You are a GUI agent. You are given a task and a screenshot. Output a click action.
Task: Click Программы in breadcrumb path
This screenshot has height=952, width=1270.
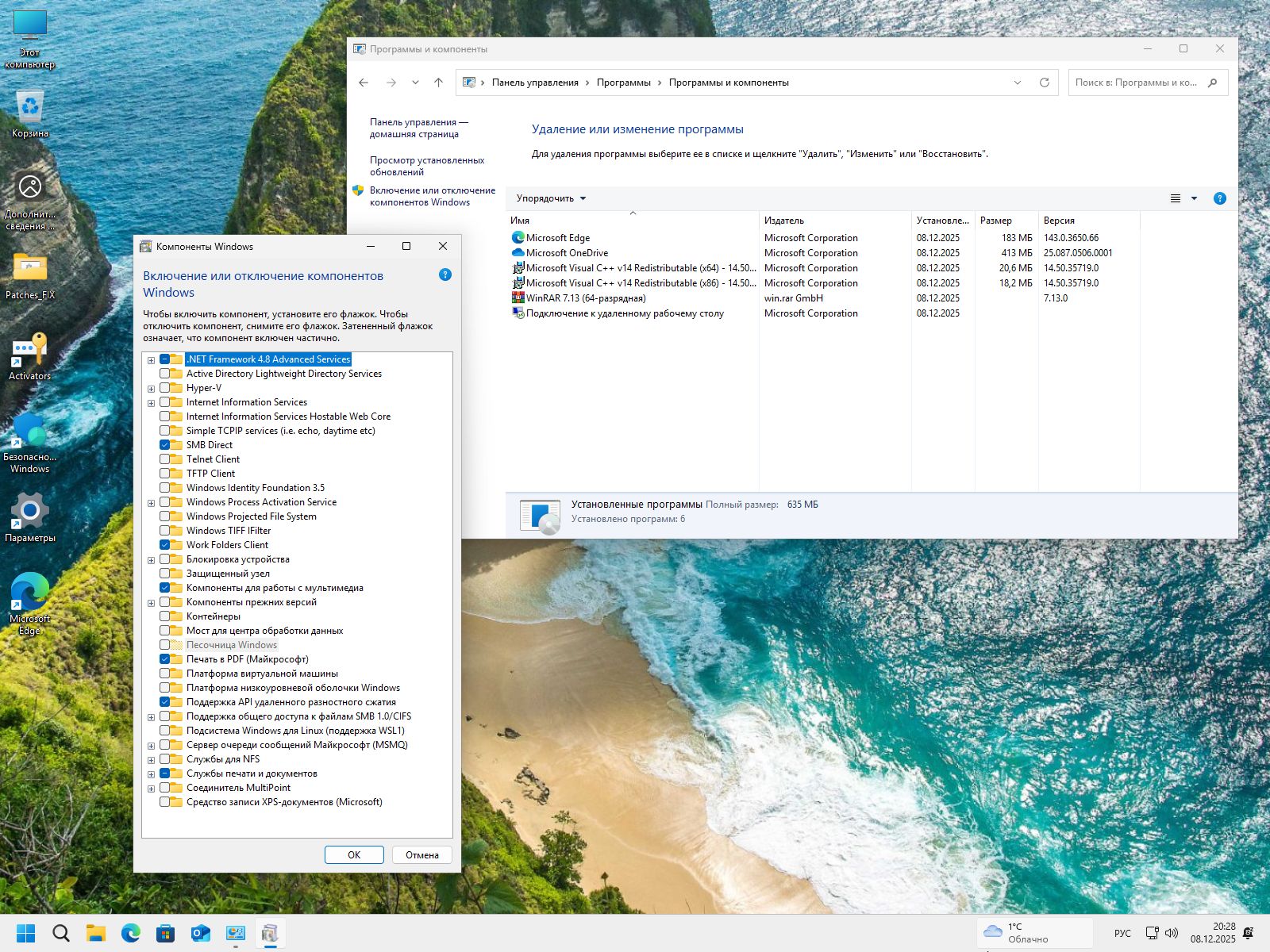(x=623, y=83)
